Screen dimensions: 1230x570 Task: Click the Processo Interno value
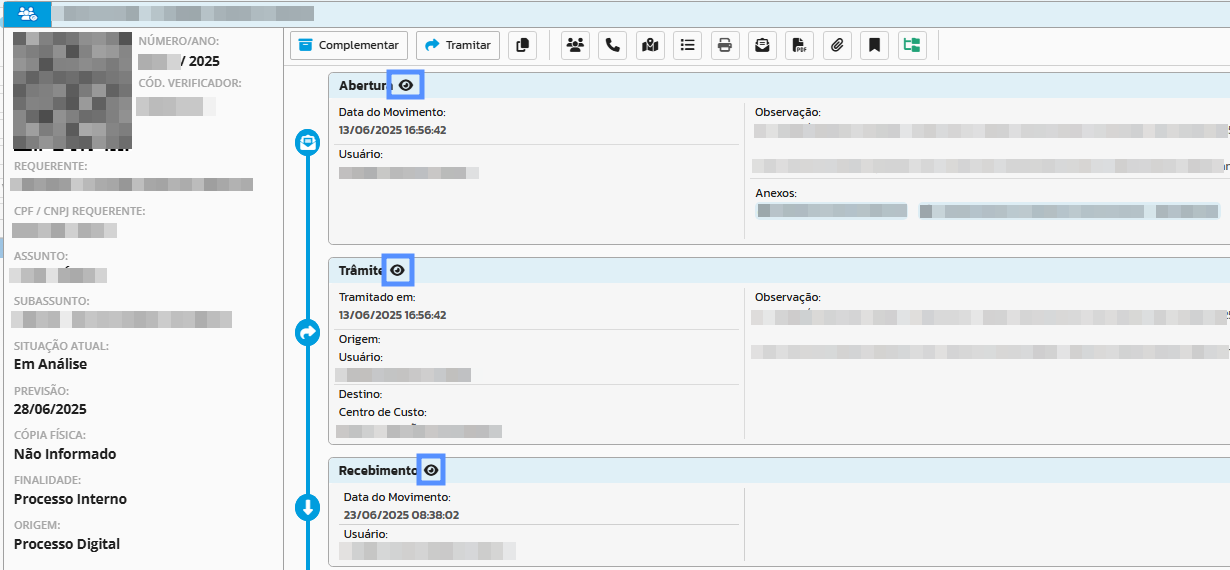point(70,499)
